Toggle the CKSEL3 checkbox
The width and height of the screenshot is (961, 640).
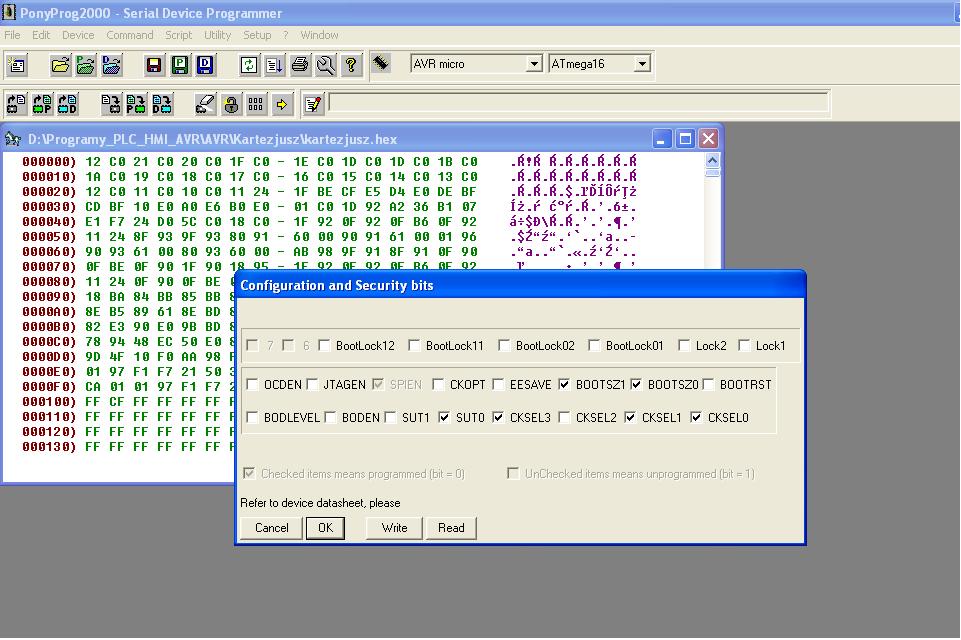click(x=499, y=418)
